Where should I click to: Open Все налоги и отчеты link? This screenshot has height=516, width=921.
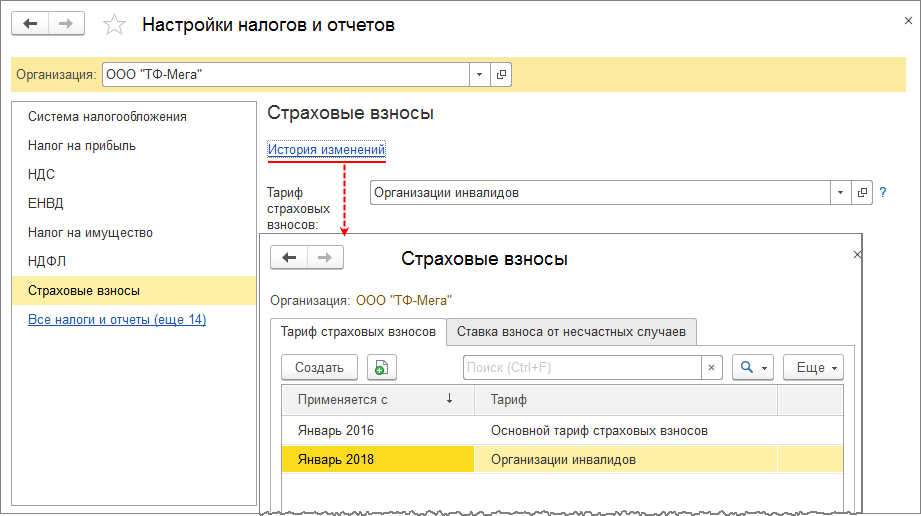coord(117,320)
